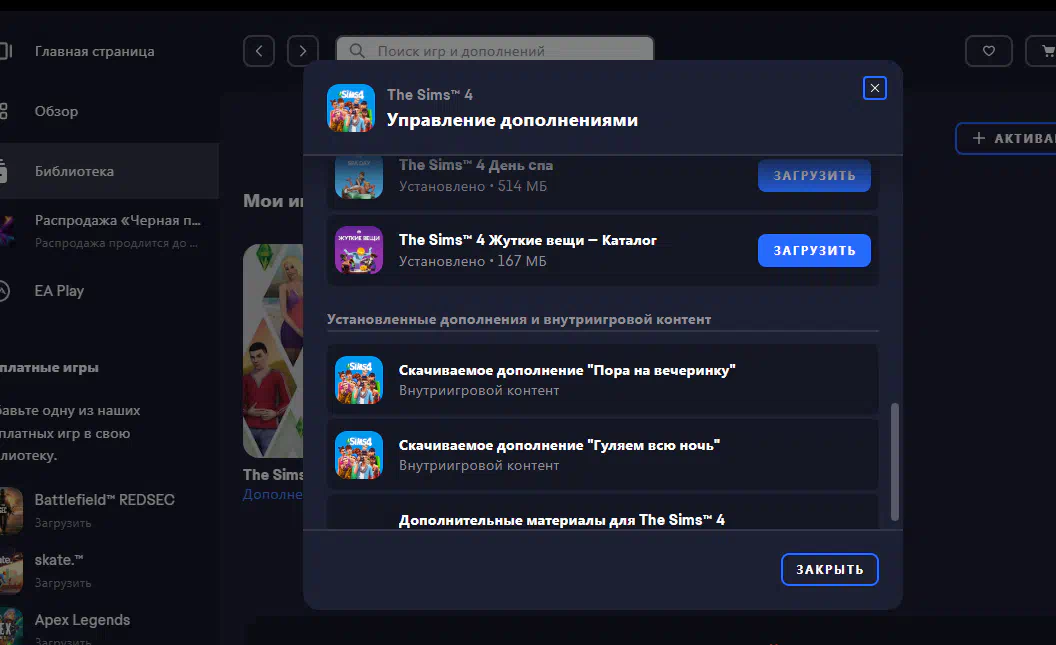Open the wishlist heart icon
1056x645 pixels.
click(x=988, y=51)
